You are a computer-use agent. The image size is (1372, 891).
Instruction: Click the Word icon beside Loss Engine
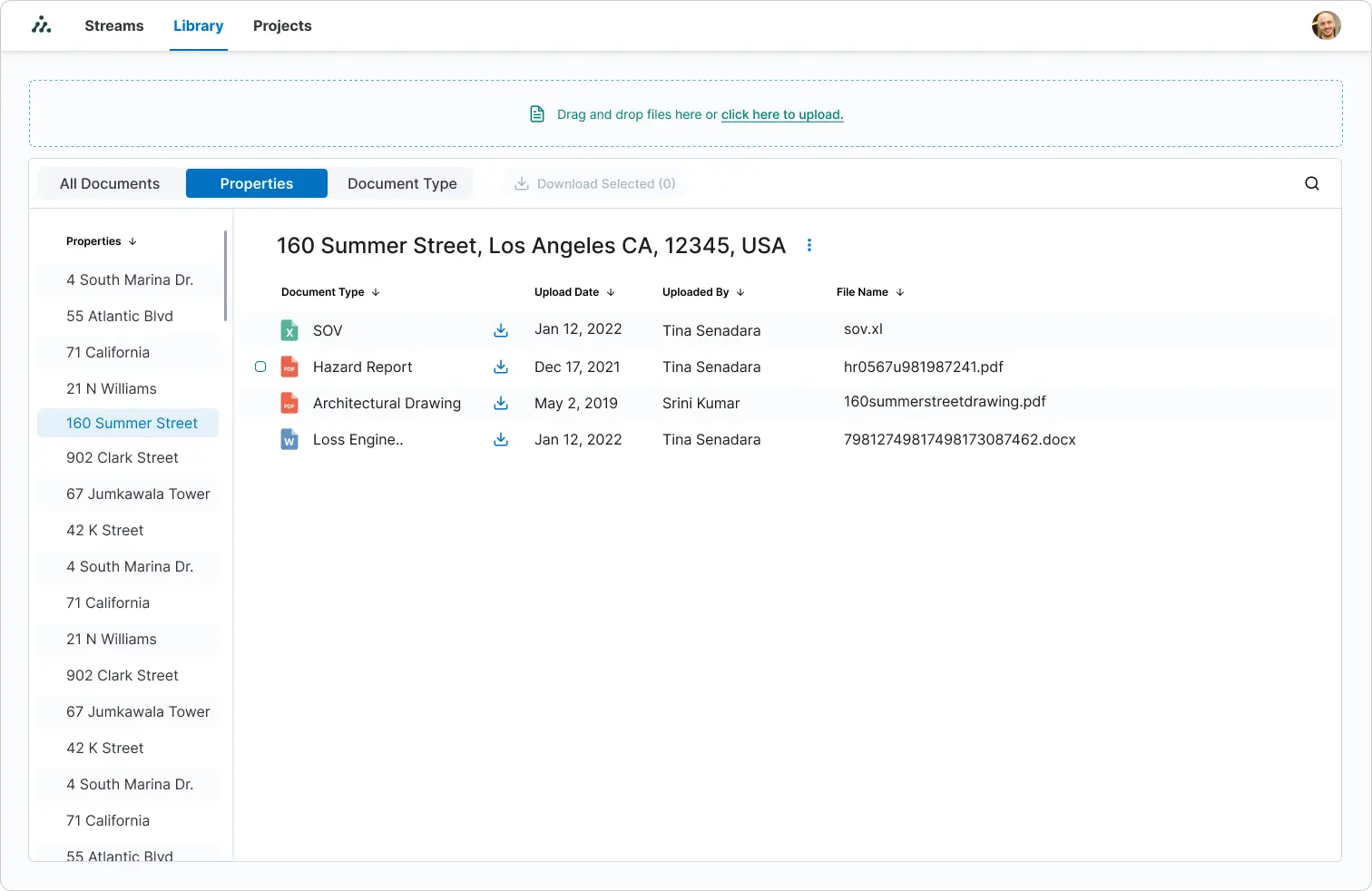point(289,439)
